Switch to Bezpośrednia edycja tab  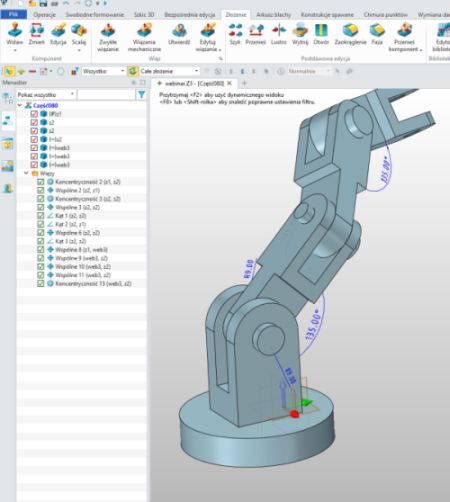click(189, 15)
